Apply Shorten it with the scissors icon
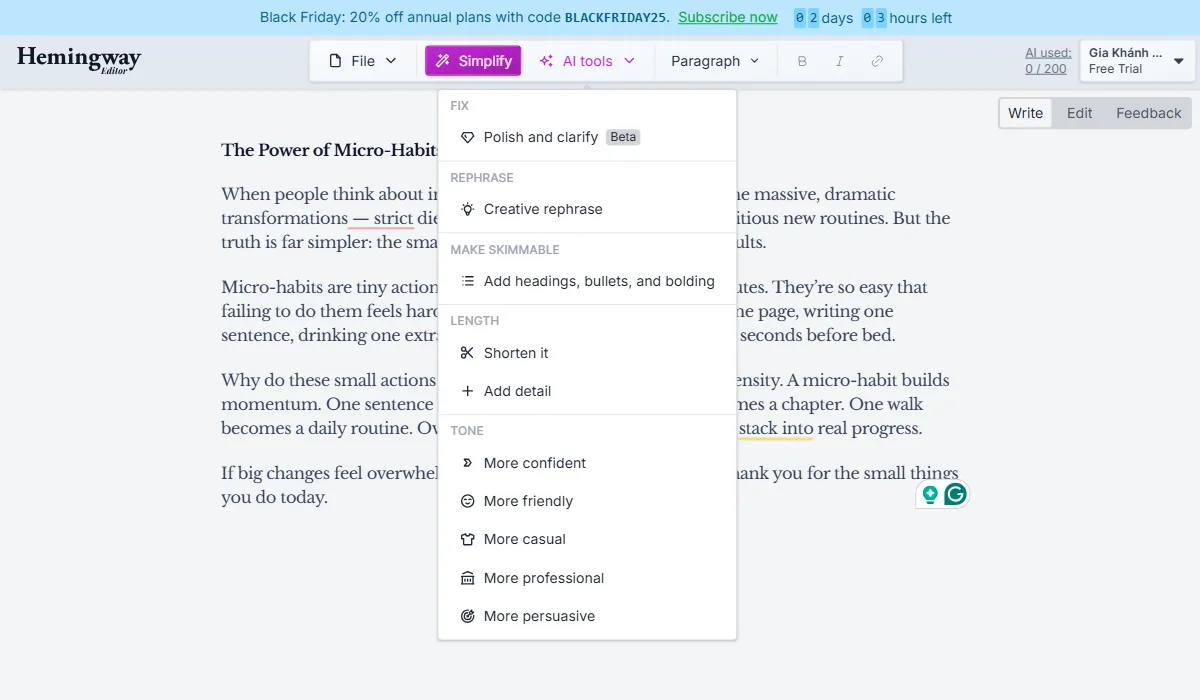This screenshot has height=700, width=1200. tap(515, 353)
